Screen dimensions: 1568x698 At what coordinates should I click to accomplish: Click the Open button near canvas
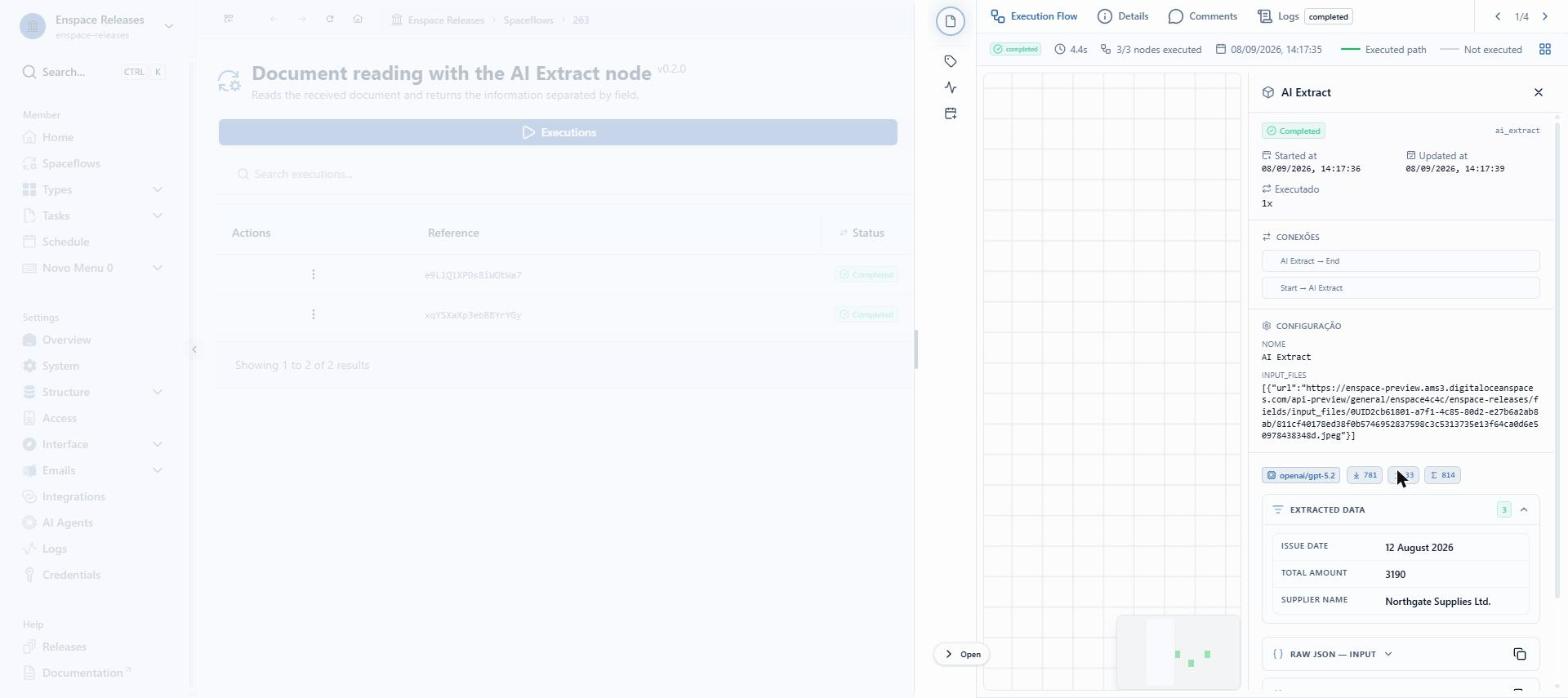point(963,654)
